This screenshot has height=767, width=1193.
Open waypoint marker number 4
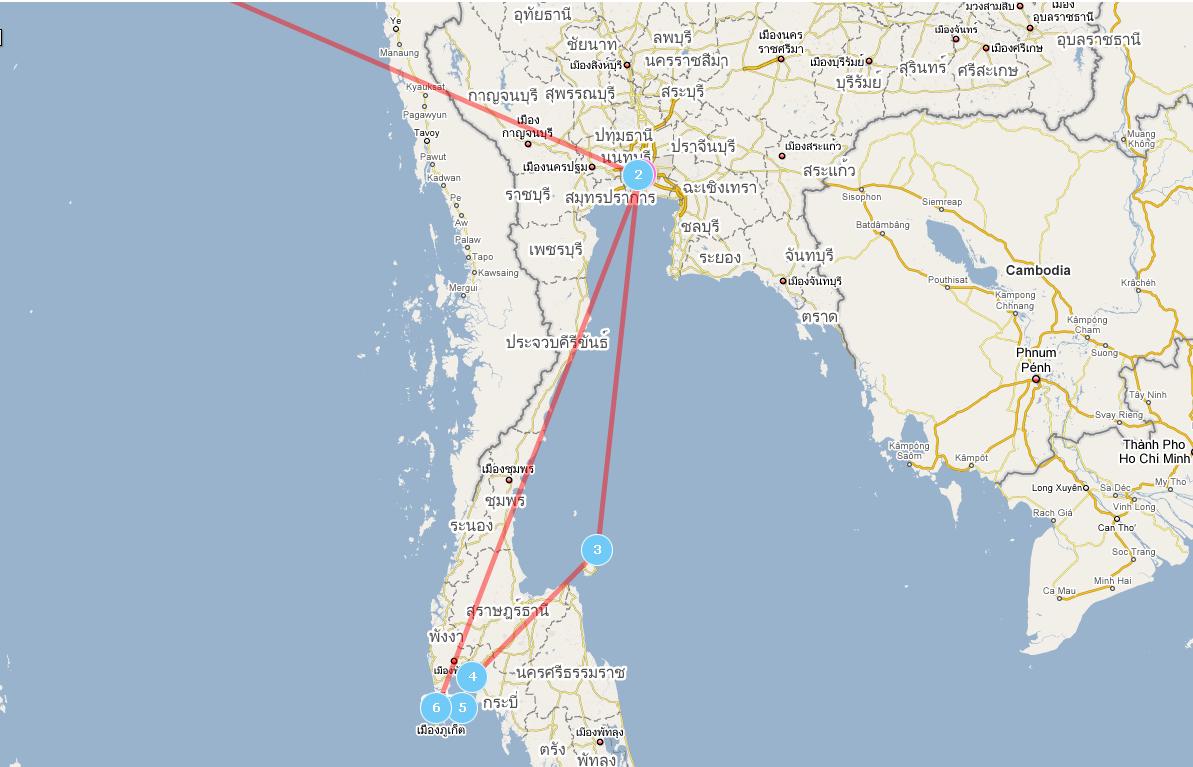472,676
